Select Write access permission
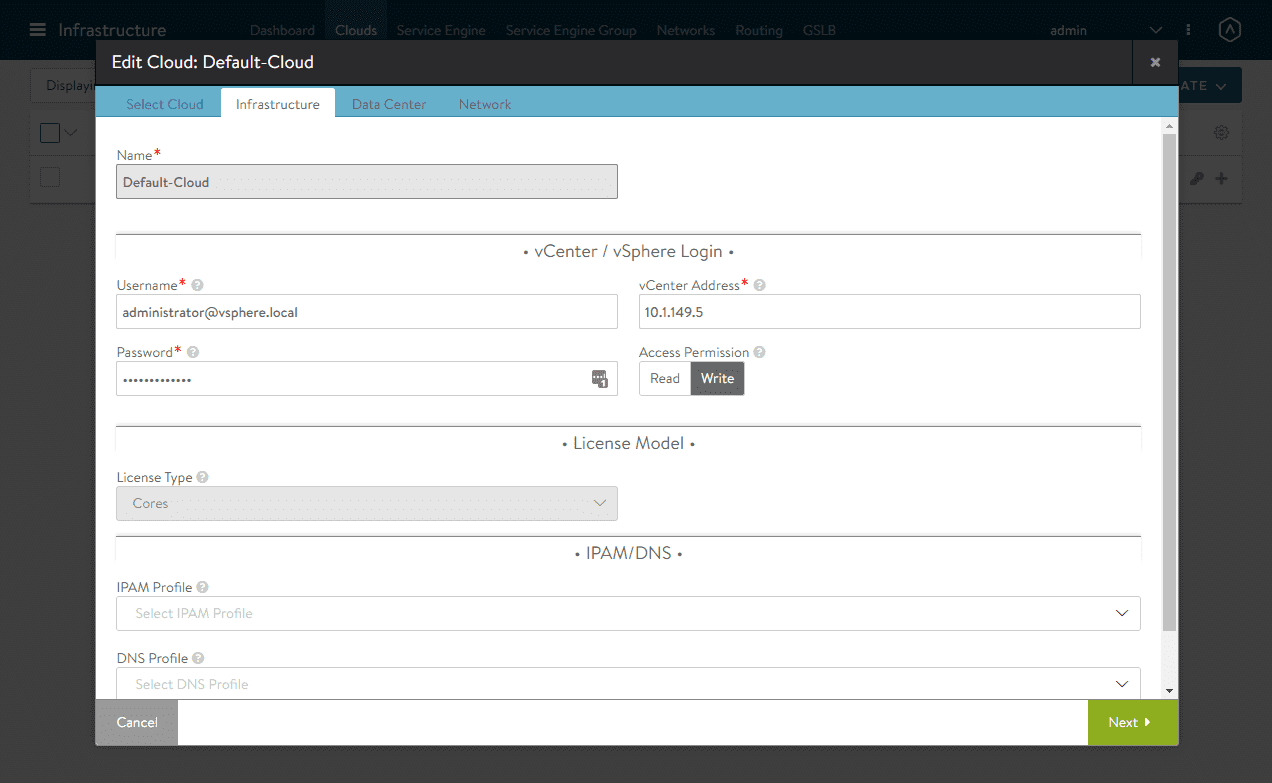1272x783 pixels. coord(718,379)
